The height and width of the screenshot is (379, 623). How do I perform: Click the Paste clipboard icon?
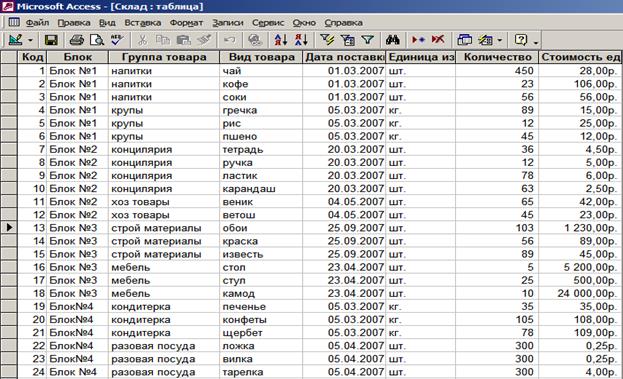click(x=183, y=40)
